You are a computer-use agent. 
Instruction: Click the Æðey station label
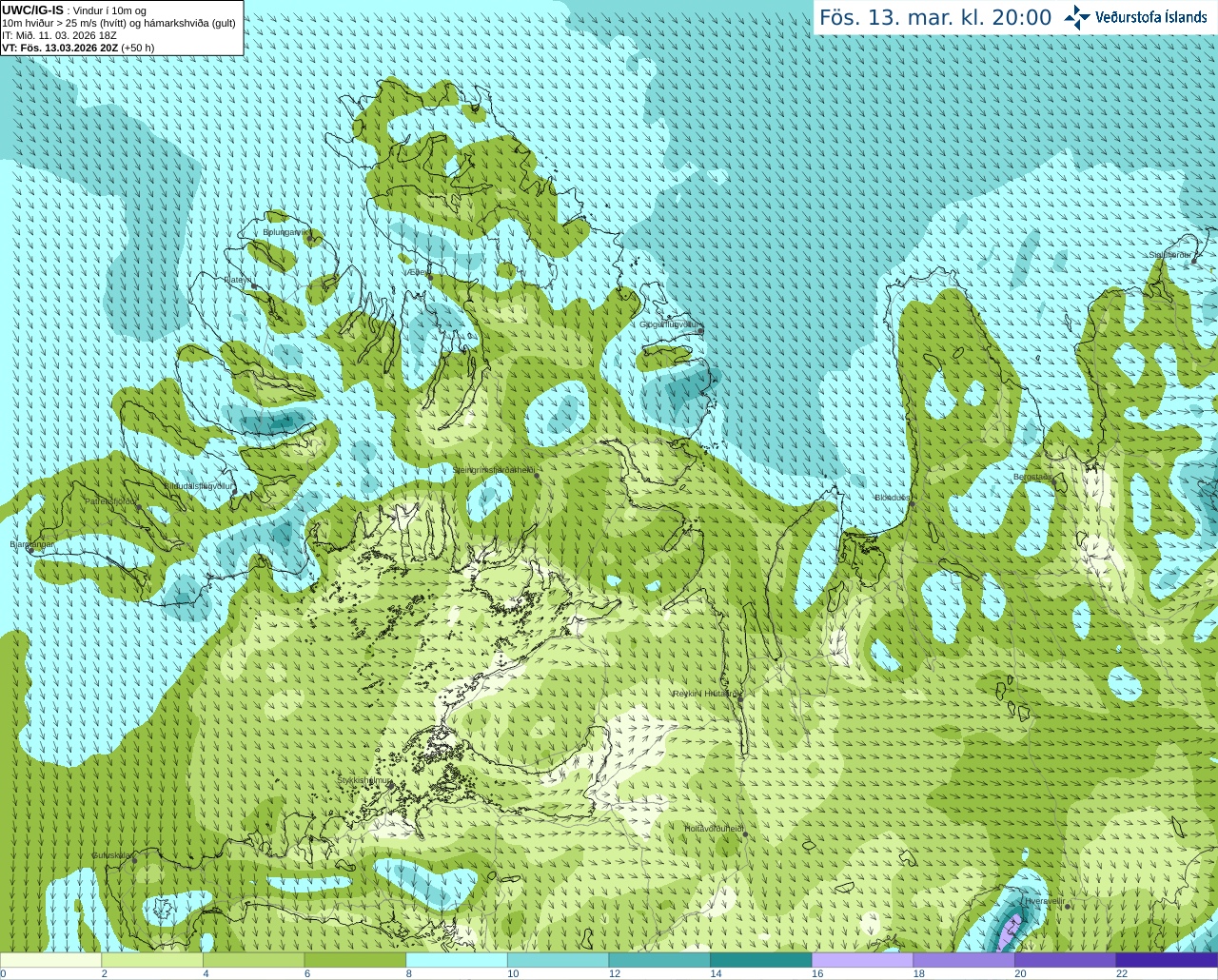[419, 272]
